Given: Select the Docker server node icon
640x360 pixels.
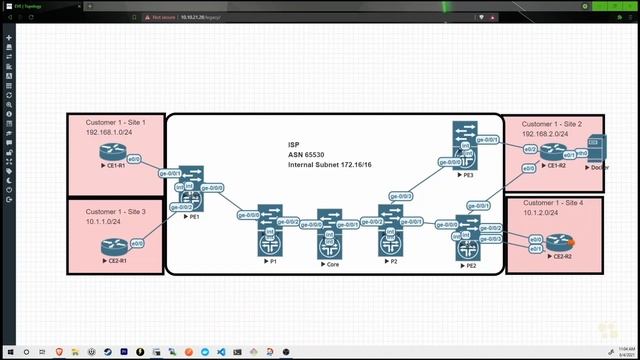Looking at the screenshot, I should pos(596,149).
